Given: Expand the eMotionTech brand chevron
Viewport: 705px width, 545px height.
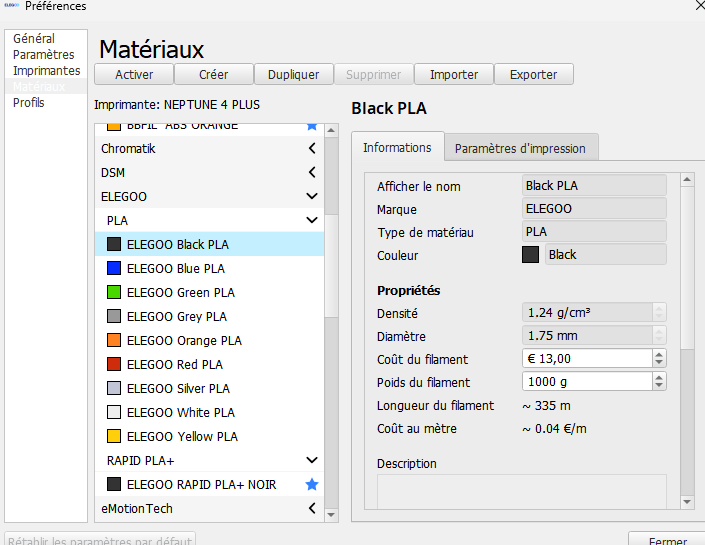Looking at the screenshot, I should 312,508.
